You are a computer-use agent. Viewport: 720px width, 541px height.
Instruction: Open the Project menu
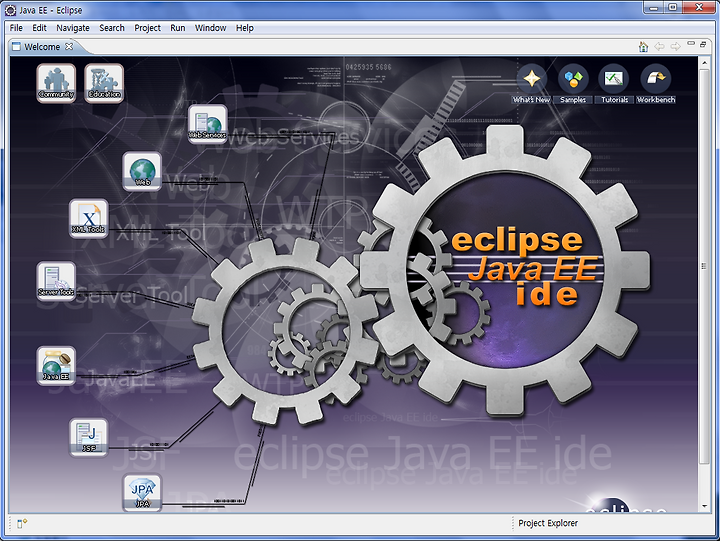(x=147, y=28)
